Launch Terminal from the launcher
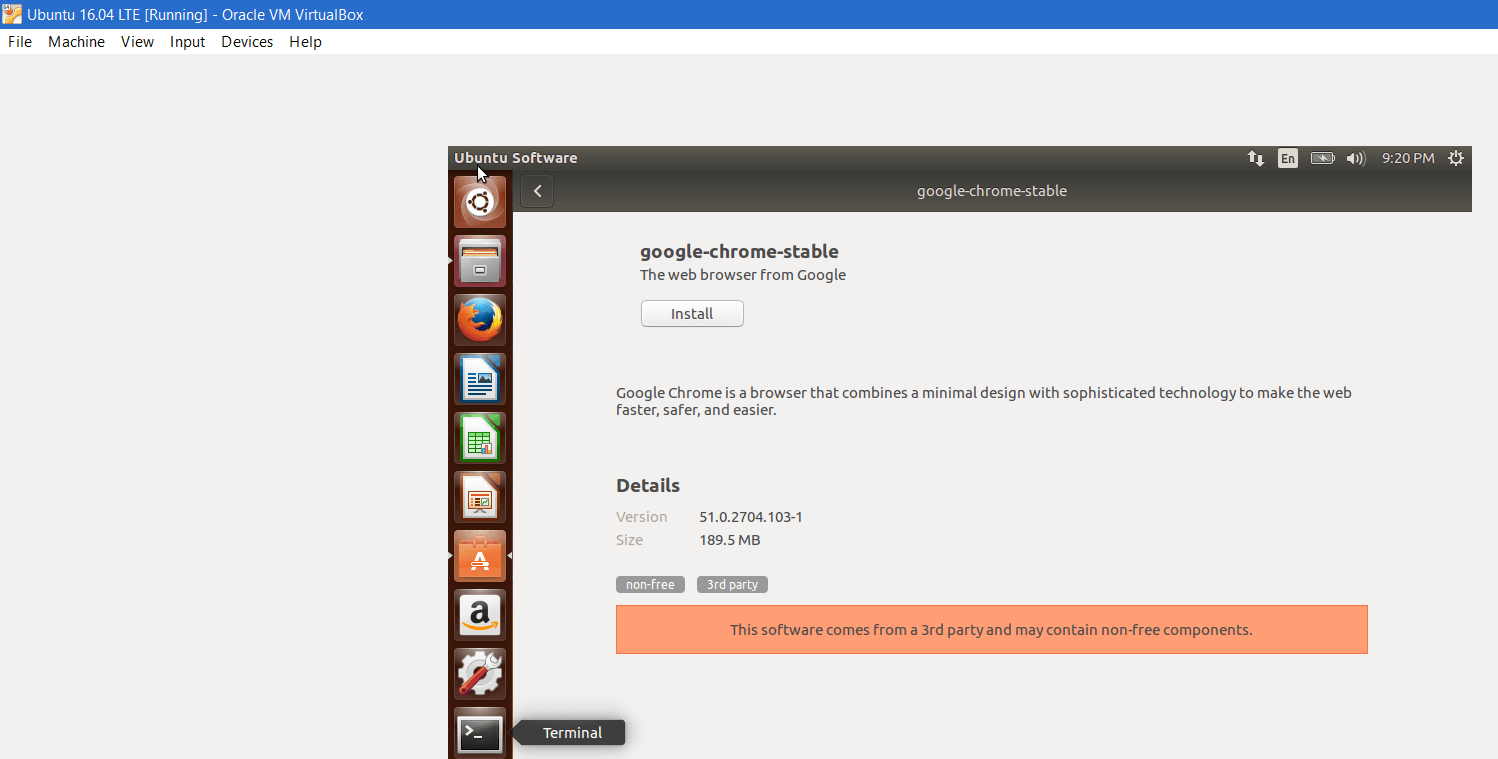This screenshot has height=759, width=1498. tap(480, 733)
